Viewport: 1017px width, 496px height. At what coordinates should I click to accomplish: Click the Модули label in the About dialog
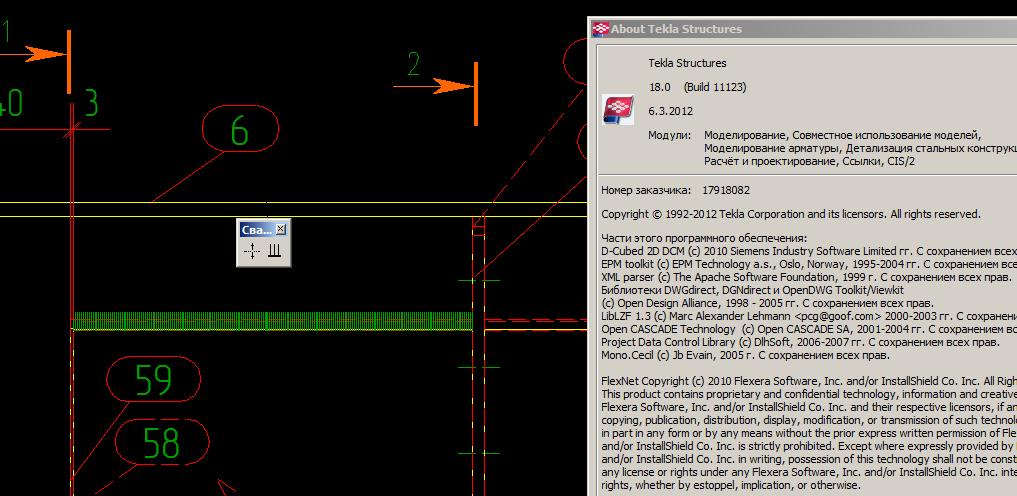pyautogui.click(x=669, y=135)
